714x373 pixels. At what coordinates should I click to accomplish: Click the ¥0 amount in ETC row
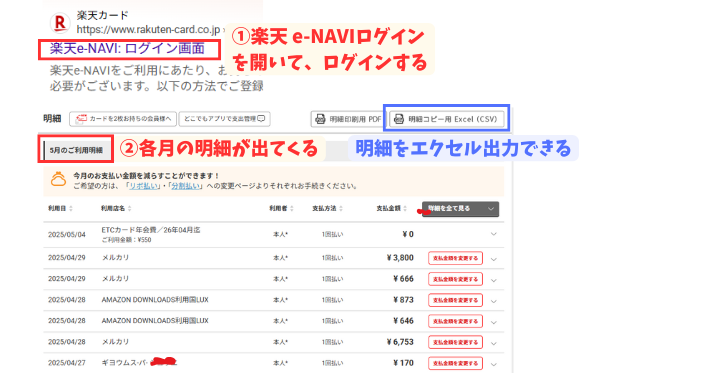(408, 234)
